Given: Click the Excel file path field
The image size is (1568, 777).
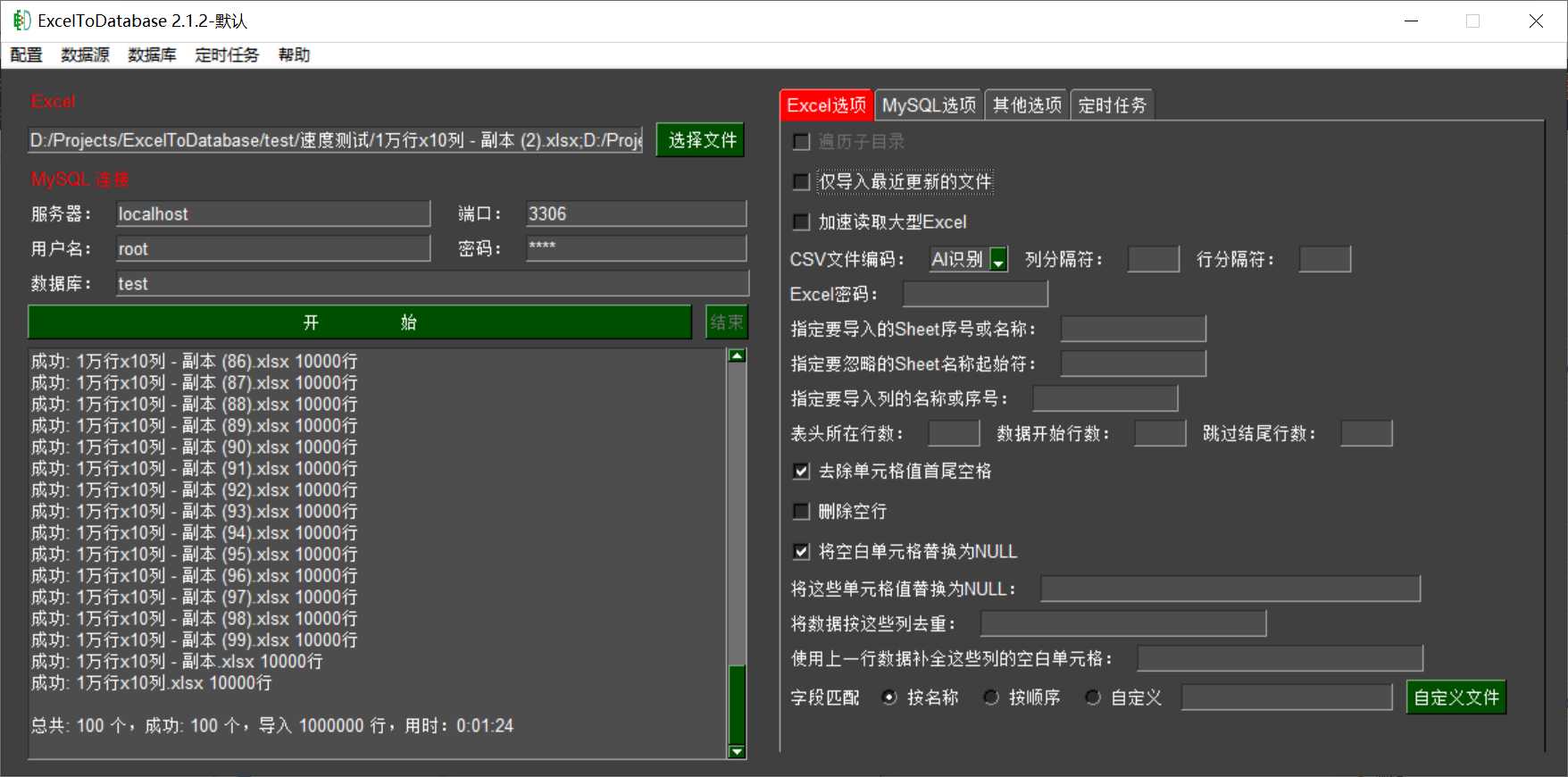Looking at the screenshot, I should 336,140.
